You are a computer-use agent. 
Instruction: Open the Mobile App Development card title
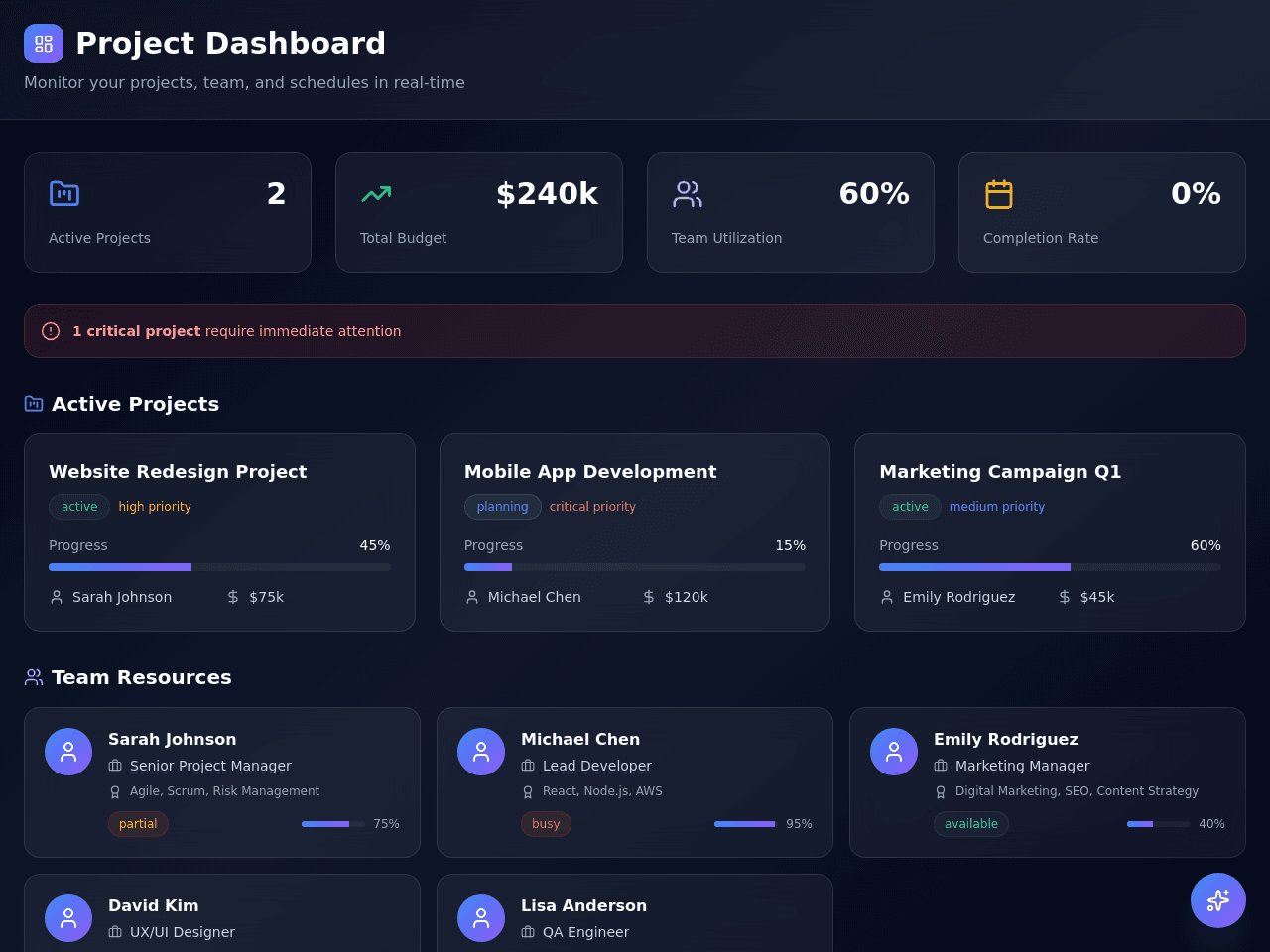click(590, 472)
